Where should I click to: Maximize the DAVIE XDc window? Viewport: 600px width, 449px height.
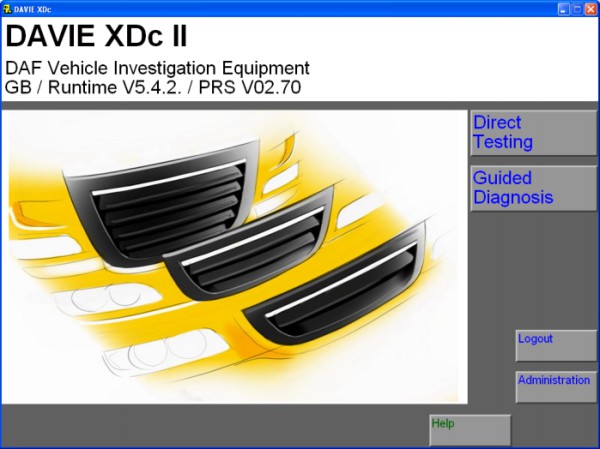click(577, 8)
